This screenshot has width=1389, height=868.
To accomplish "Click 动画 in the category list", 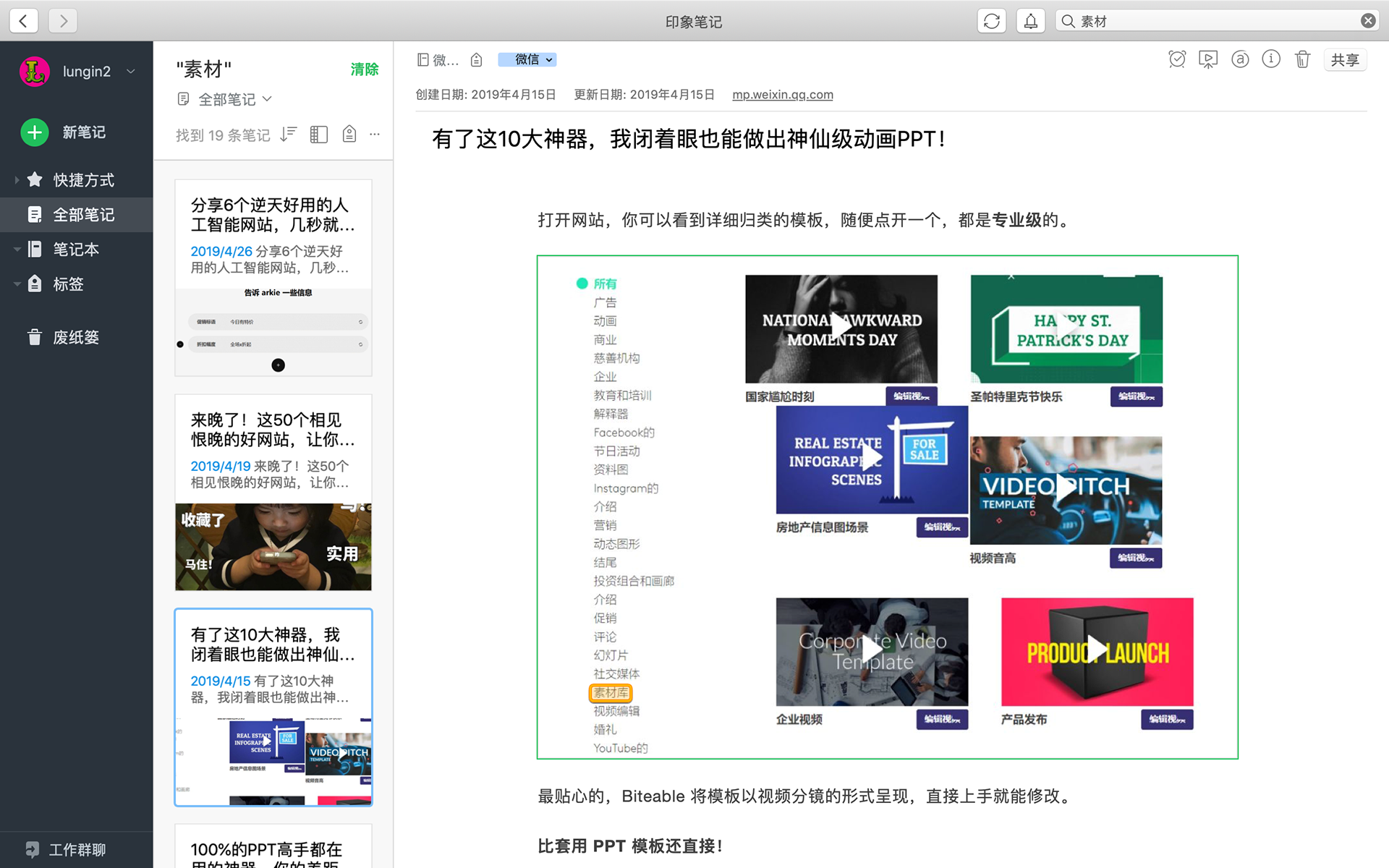I will click(x=605, y=321).
